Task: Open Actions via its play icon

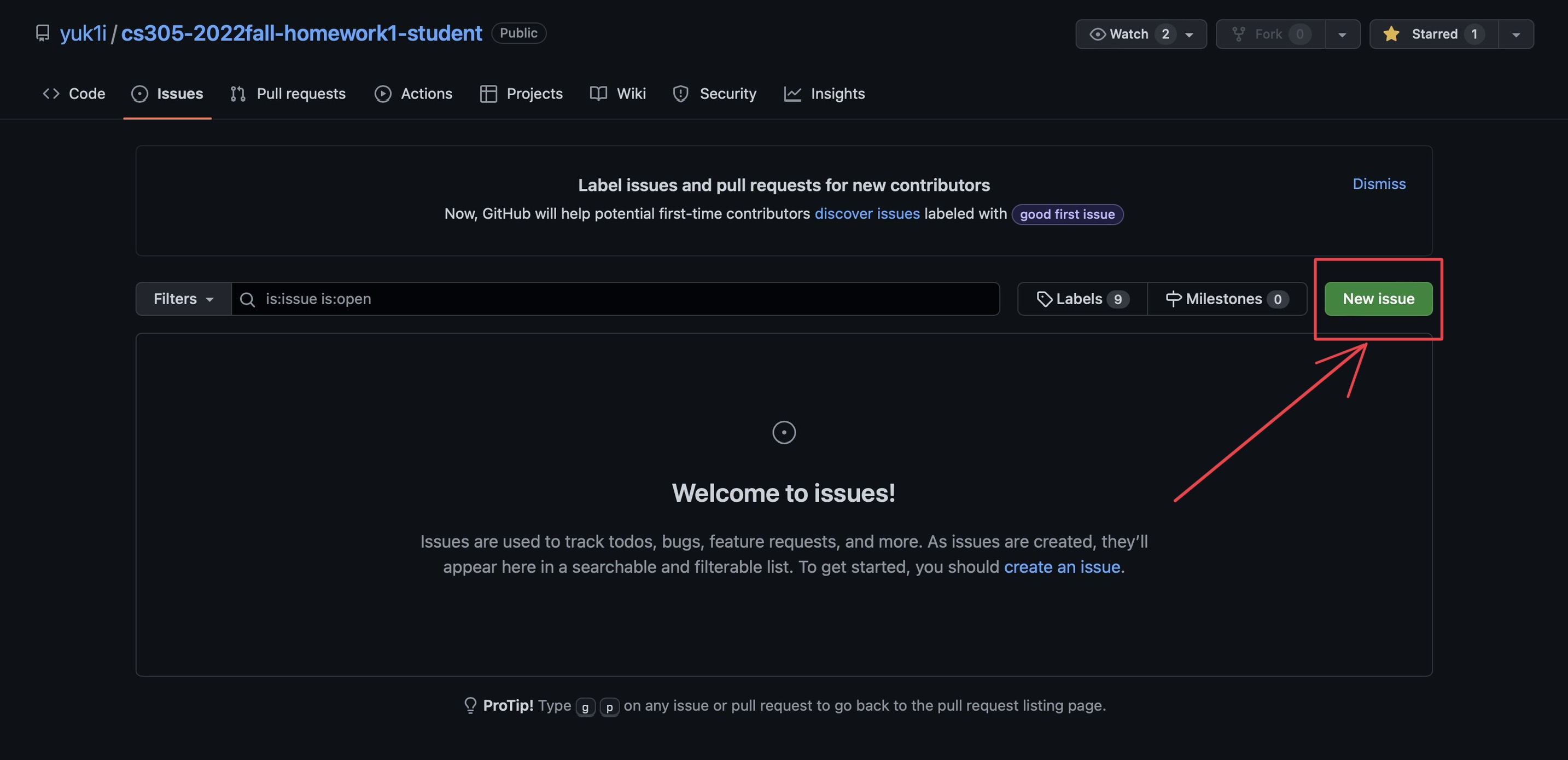Action: click(382, 93)
